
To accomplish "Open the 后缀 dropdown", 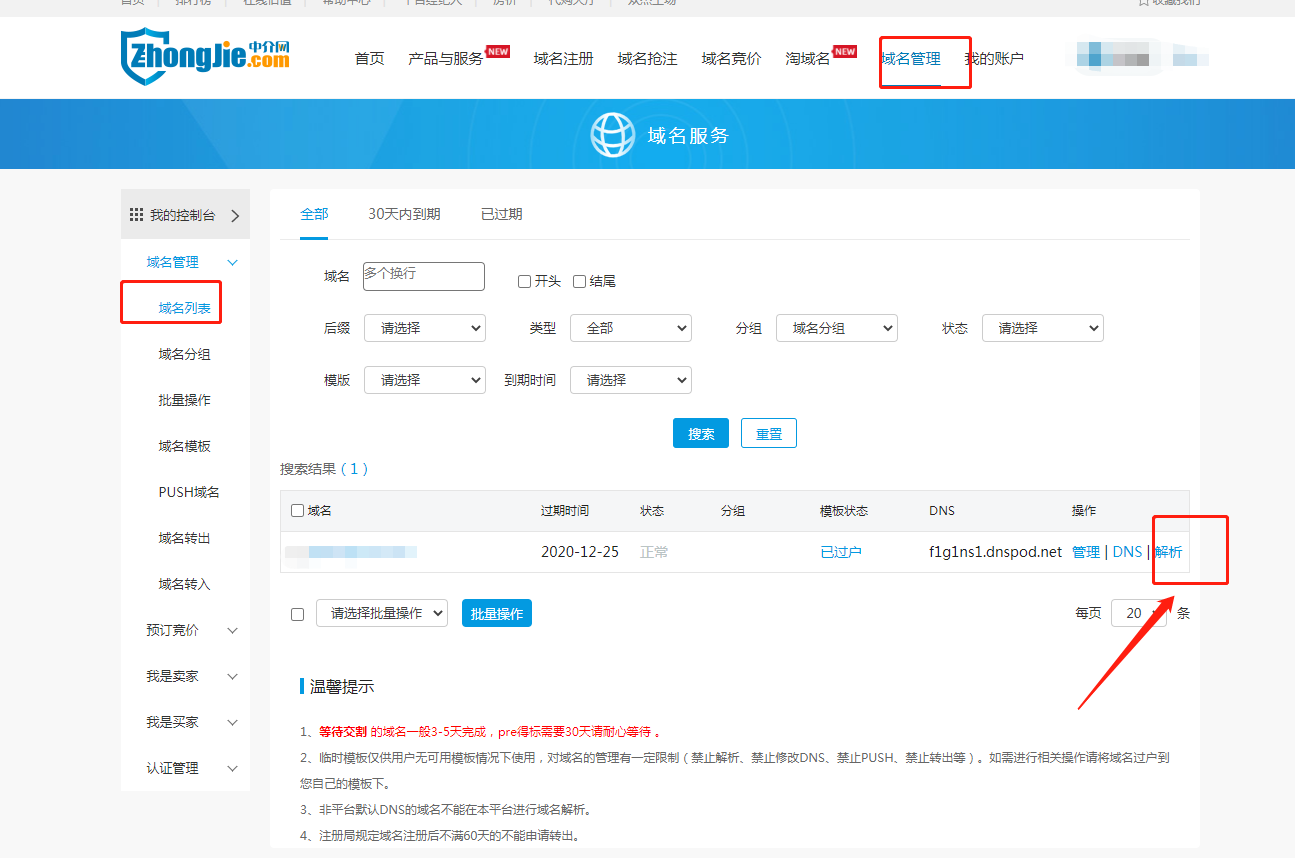I will [x=424, y=328].
